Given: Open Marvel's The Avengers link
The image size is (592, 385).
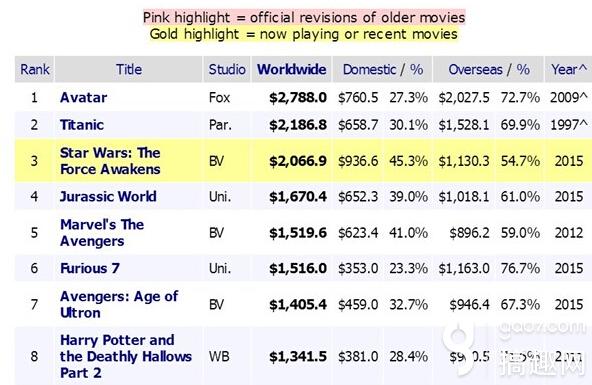Looking at the screenshot, I should click(102, 233).
